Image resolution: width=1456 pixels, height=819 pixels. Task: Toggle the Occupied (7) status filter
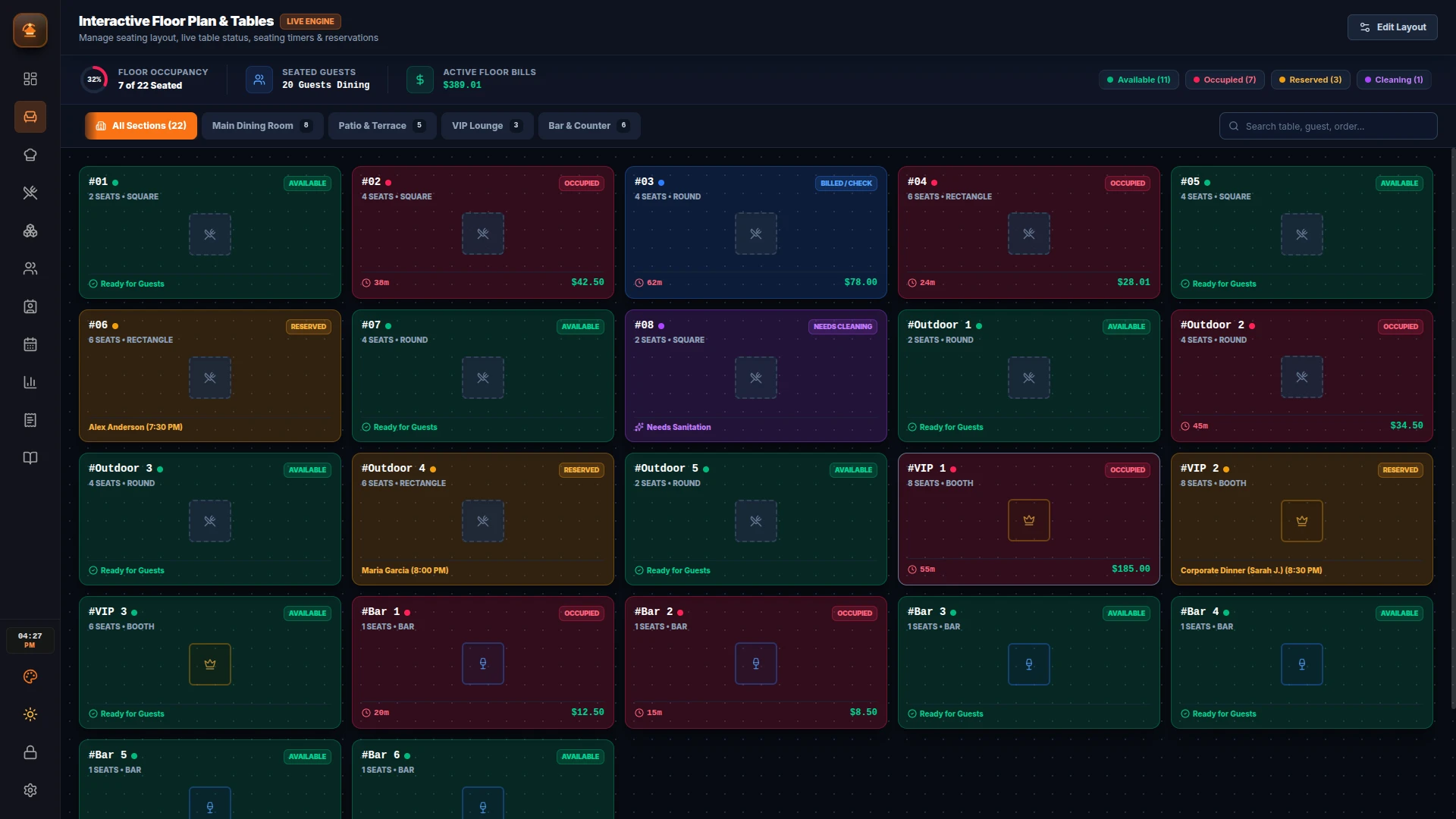click(1225, 80)
